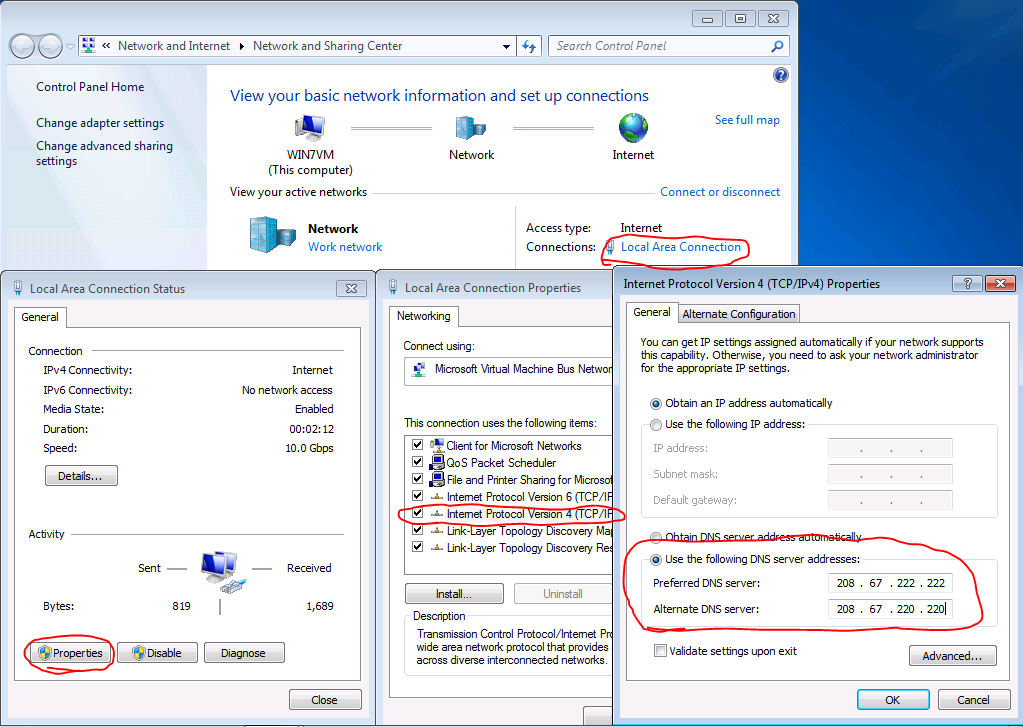The image size is (1023, 727).
Task: Uncheck Client for Microsoft Networks
Action: point(417,445)
